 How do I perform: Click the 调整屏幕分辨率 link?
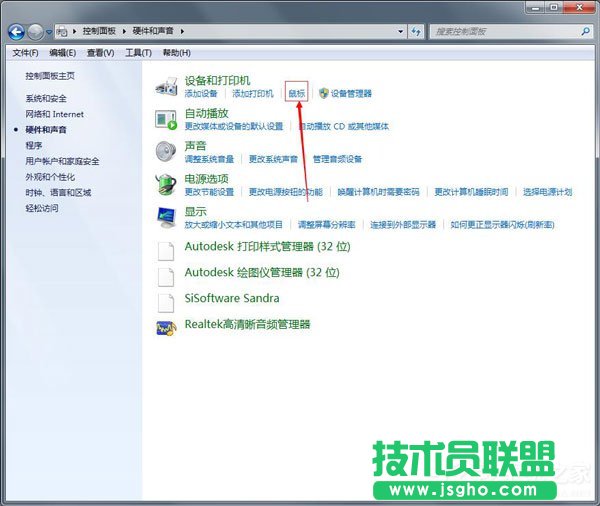(326, 225)
